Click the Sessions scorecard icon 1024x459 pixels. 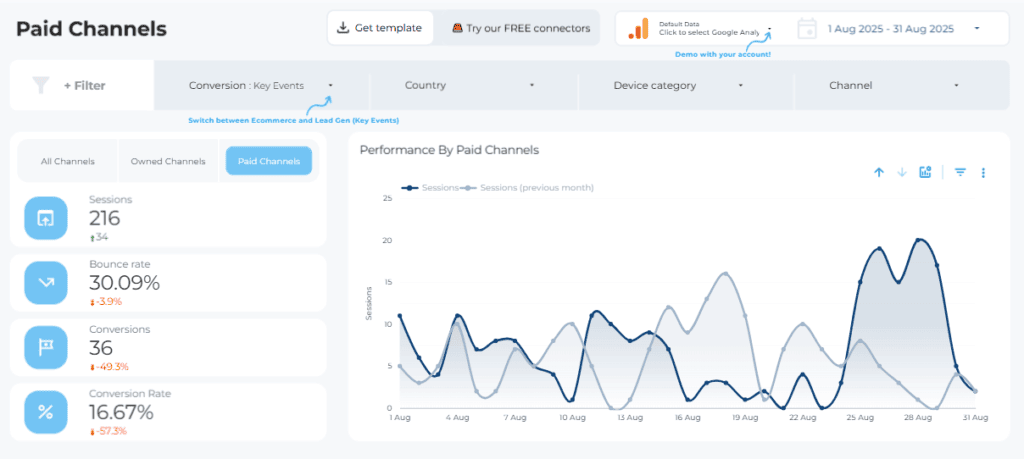click(46, 218)
